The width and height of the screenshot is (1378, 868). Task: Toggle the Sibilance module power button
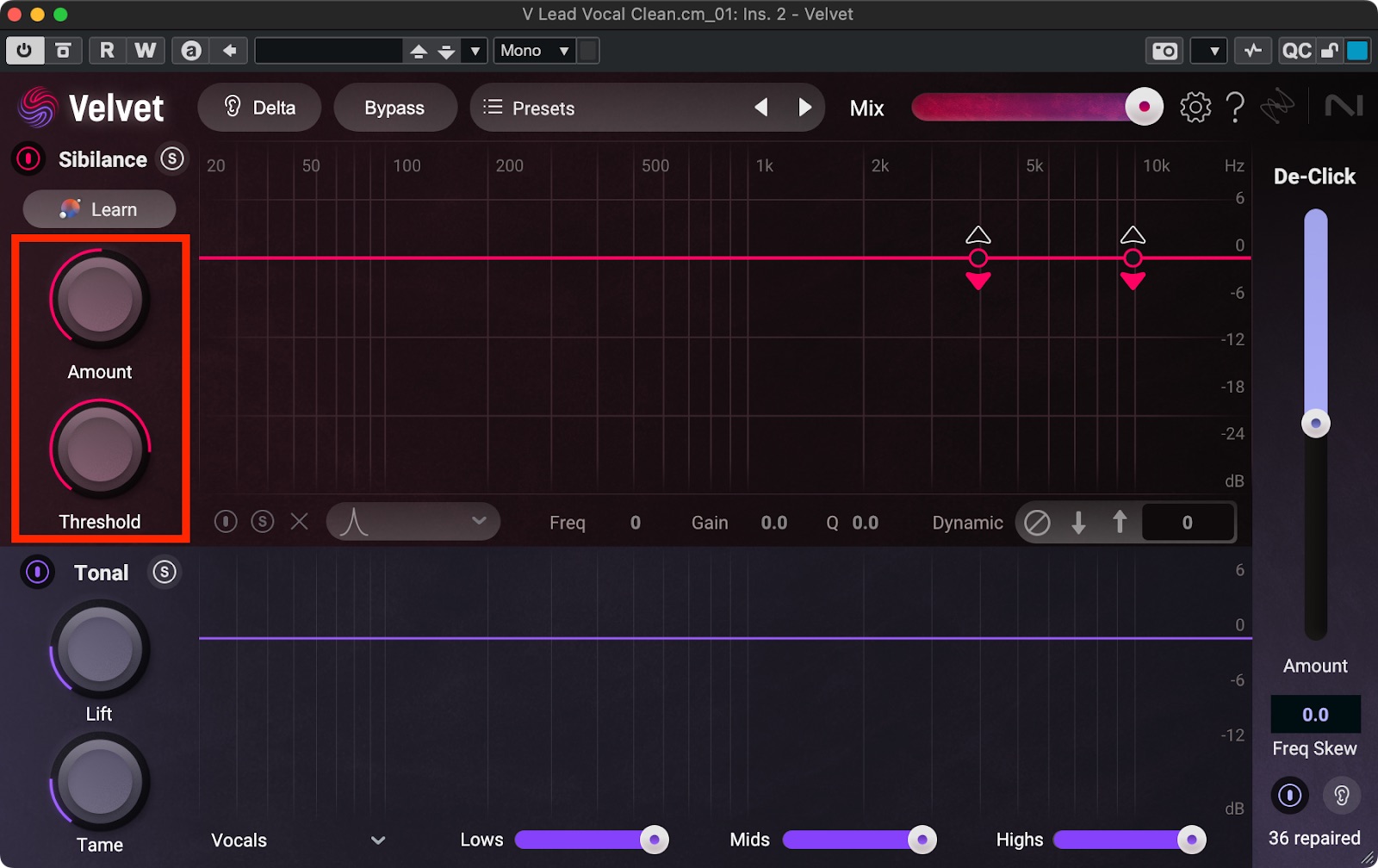[x=28, y=159]
